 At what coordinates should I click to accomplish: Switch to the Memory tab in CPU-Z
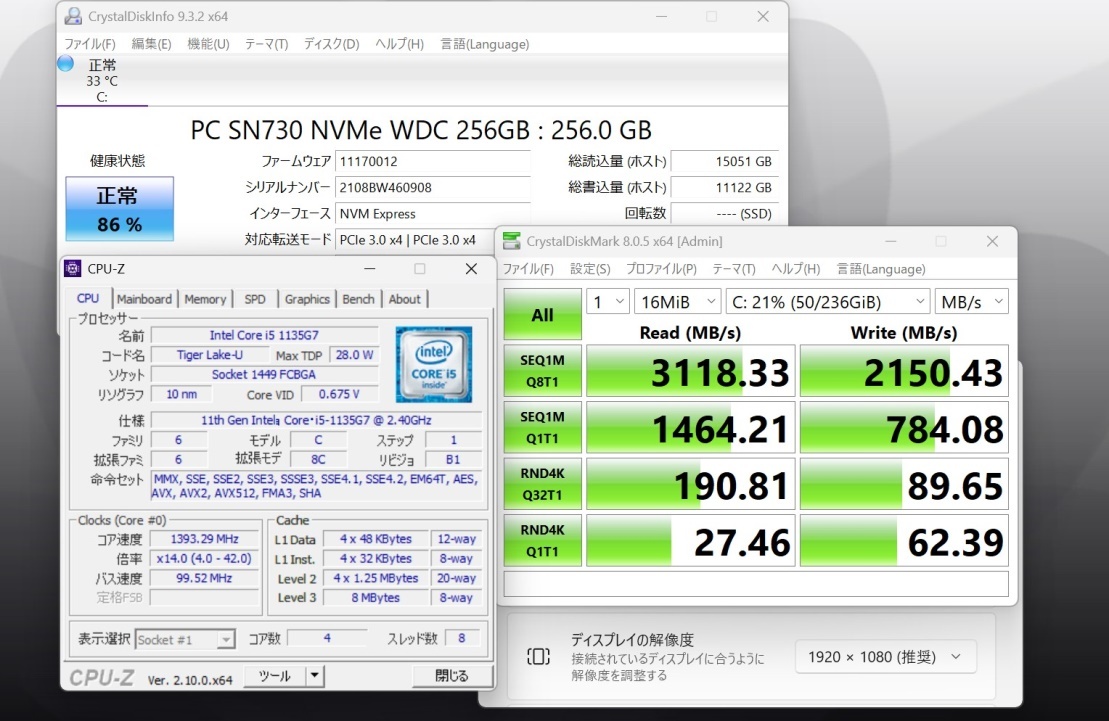pyautogui.click(x=205, y=299)
